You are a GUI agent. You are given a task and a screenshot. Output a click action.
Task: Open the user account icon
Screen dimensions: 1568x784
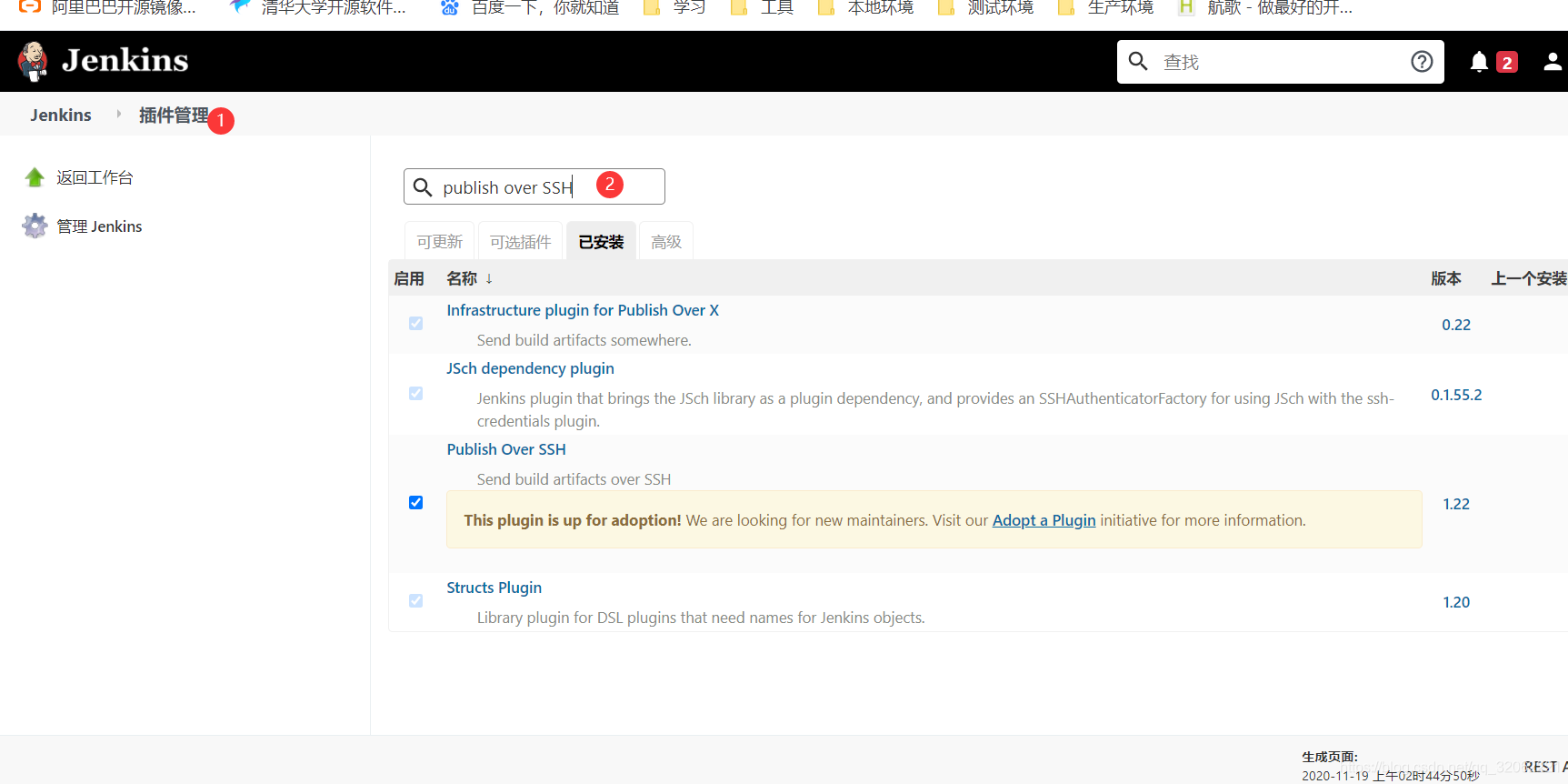(x=1553, y=61)
